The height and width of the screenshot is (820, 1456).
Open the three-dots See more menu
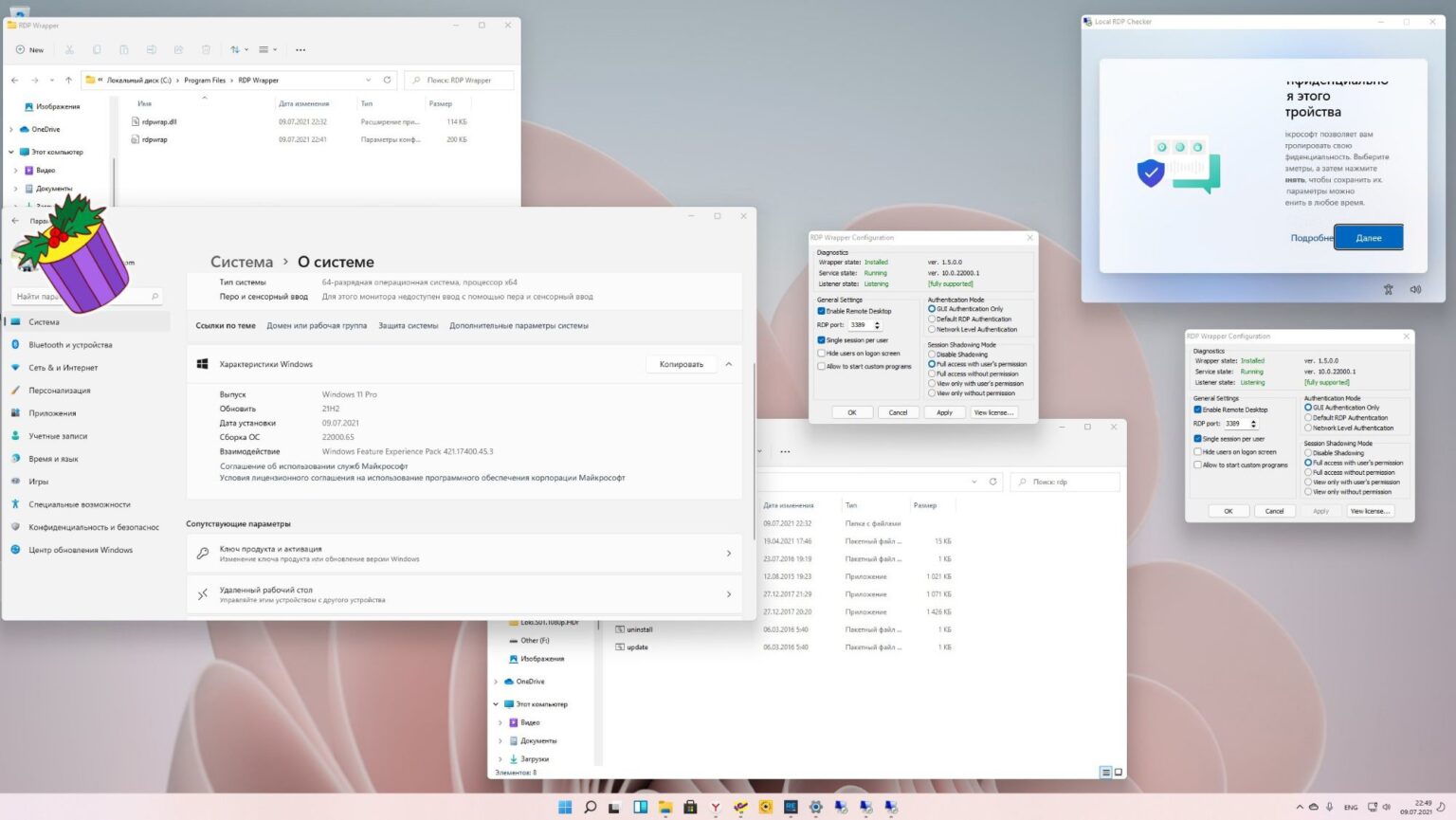tap(300, 50)
